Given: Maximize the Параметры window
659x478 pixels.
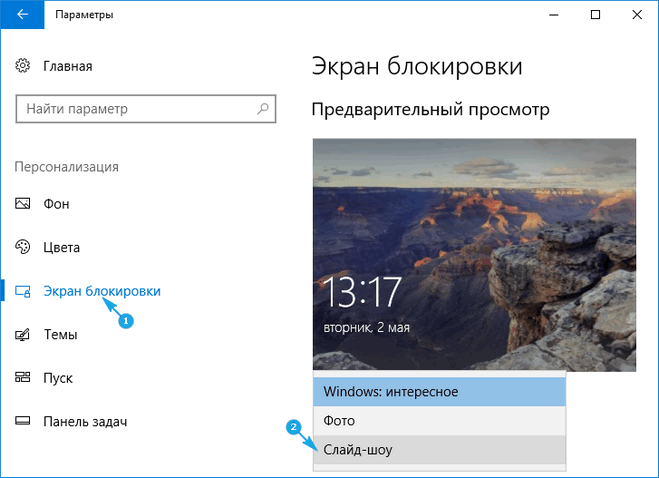Looking at the screenshot, I should [x=595, y=15].
